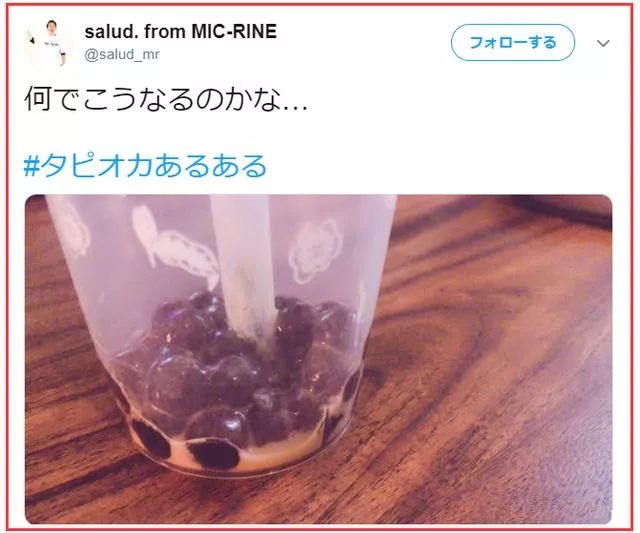Click the white cloud drawing on the cup

click(x=315, y=250)
